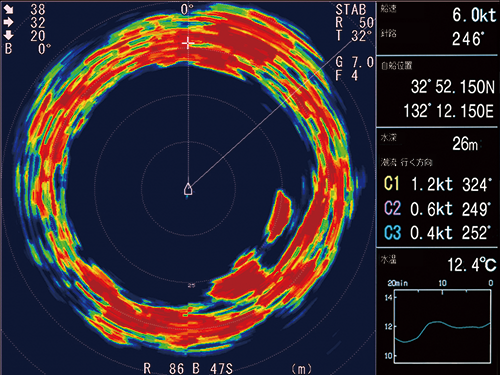
Task: Click the small isolated red fish school echo
Action: tap(279, 216)
